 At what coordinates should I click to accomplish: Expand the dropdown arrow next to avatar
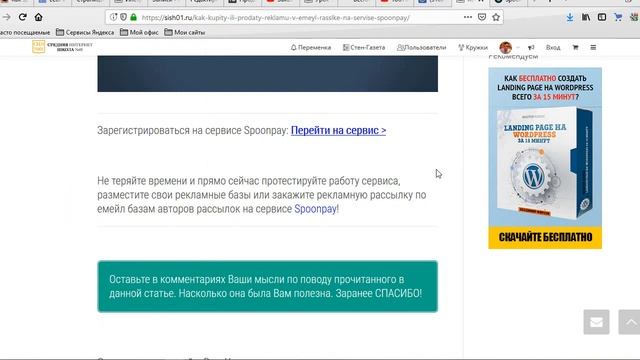pyautogui.click(x=518, y=48)
